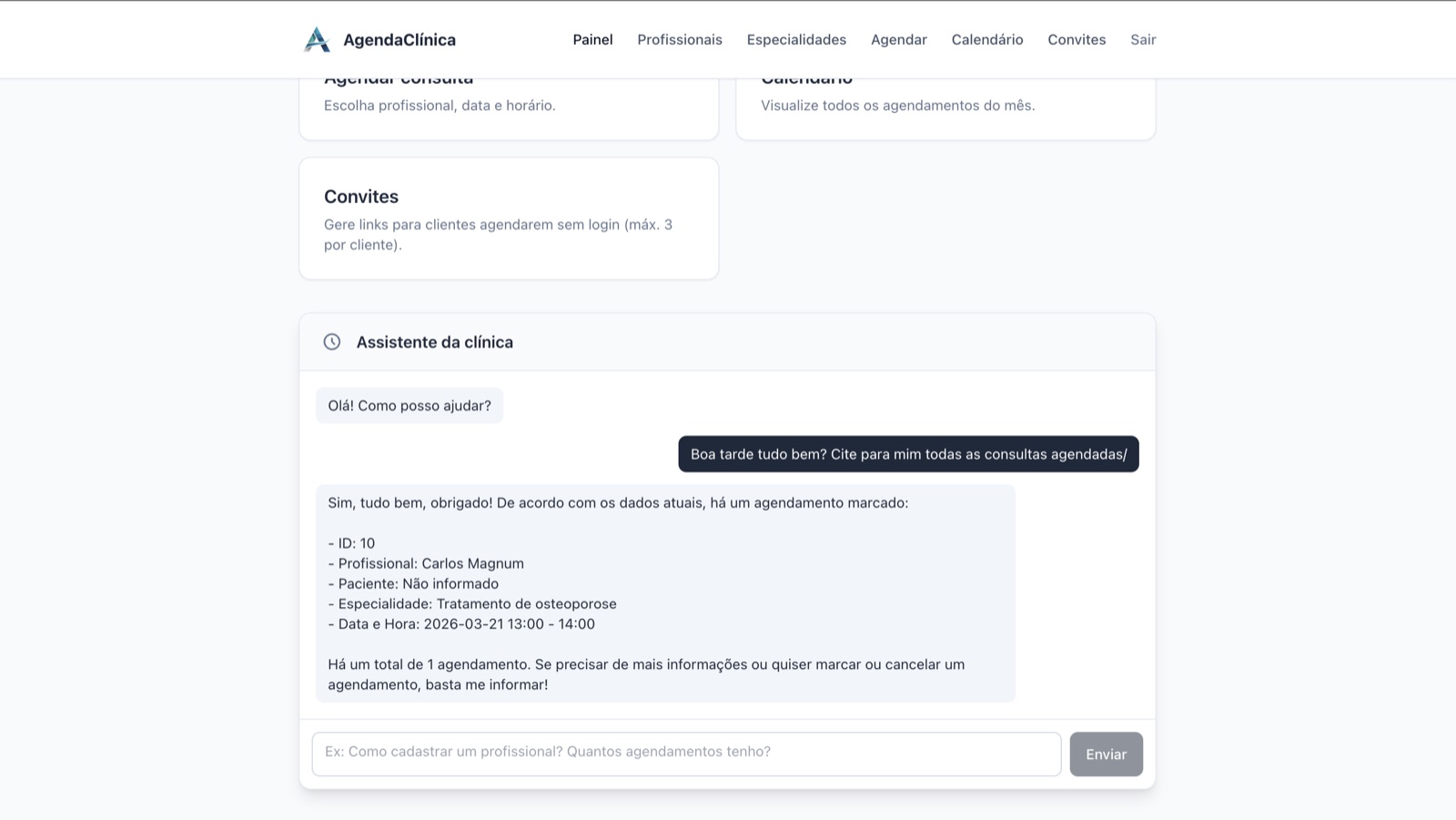Click 'Escolha profissional, data e horário.' description
1456x820 pixels.
(440, 106)
